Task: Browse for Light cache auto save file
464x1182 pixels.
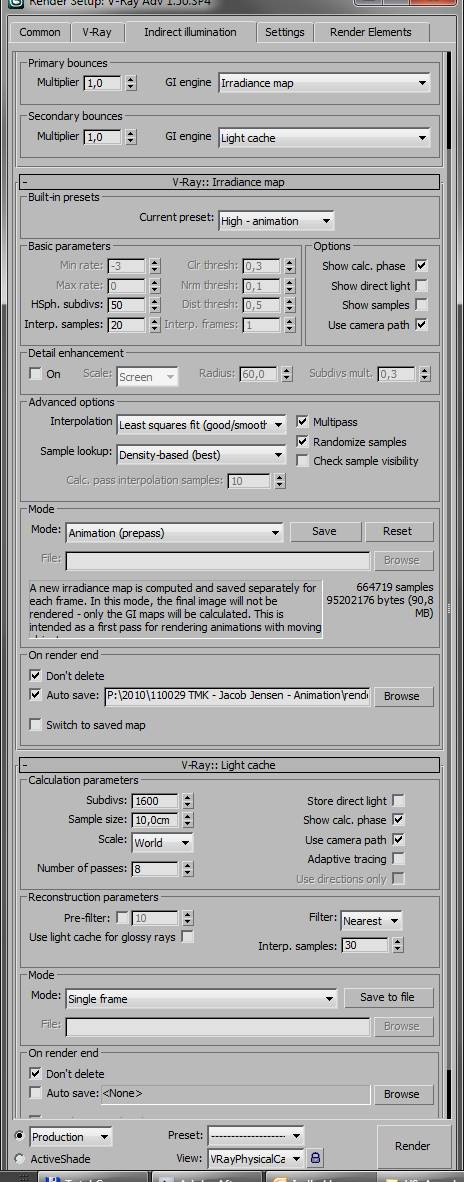Action: pos(401,1094)
